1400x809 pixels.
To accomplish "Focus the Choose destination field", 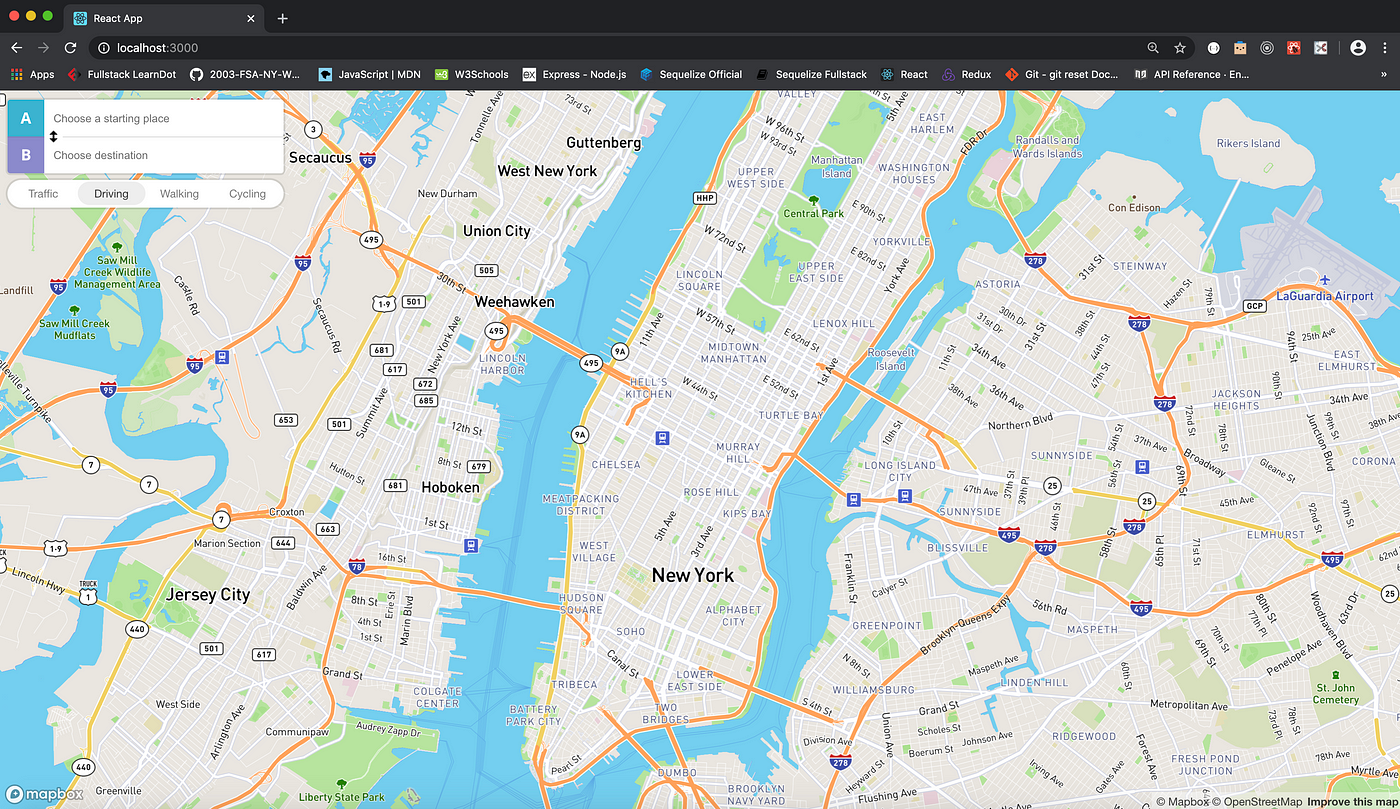I will 164,155.
